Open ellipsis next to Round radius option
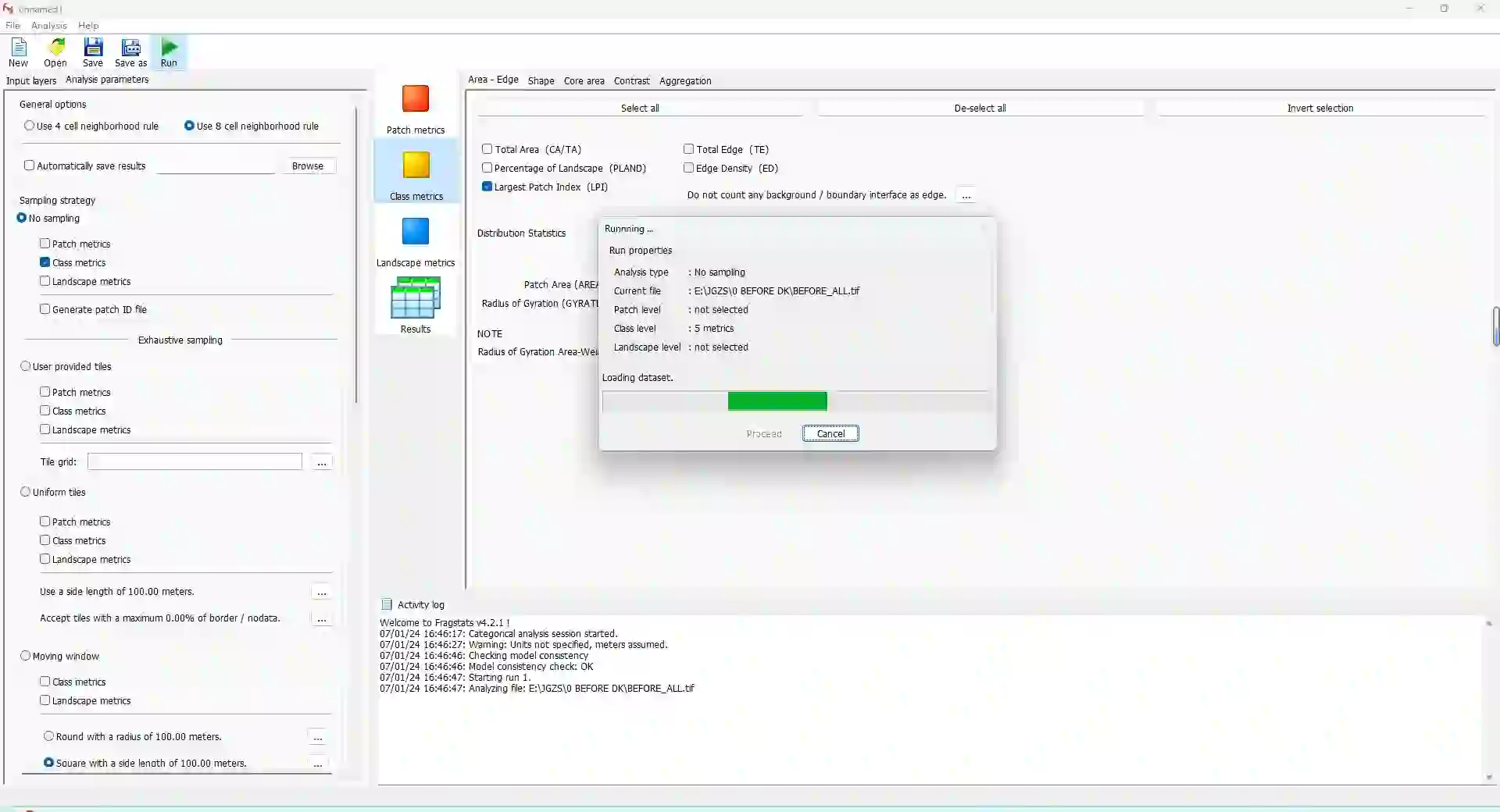The width and height of the screenshot is (1500, 812). [x=318, y=737]
